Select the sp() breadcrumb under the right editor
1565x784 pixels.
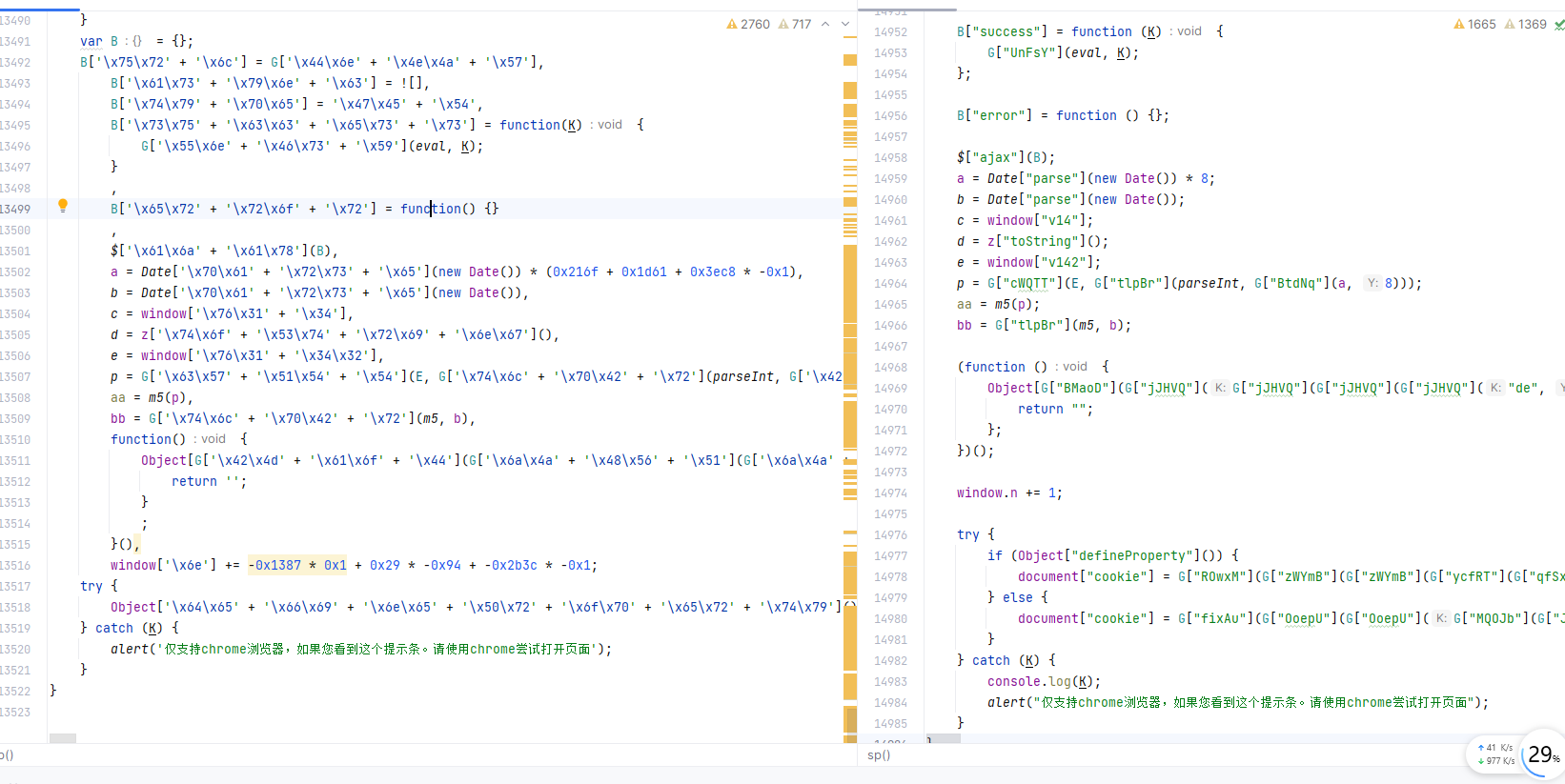click(x=879, y=754)
